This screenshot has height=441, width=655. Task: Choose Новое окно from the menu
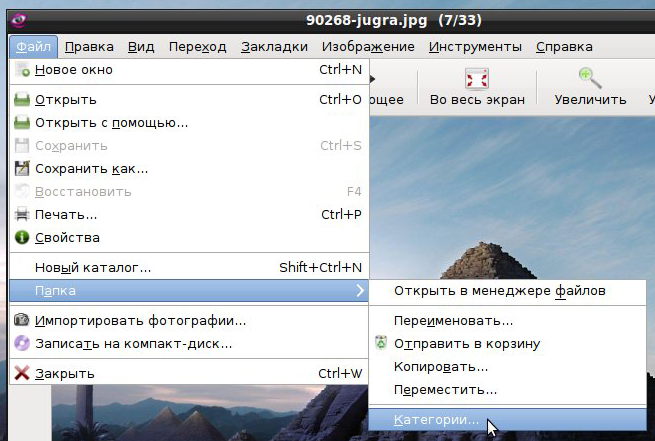coord(189,70)
